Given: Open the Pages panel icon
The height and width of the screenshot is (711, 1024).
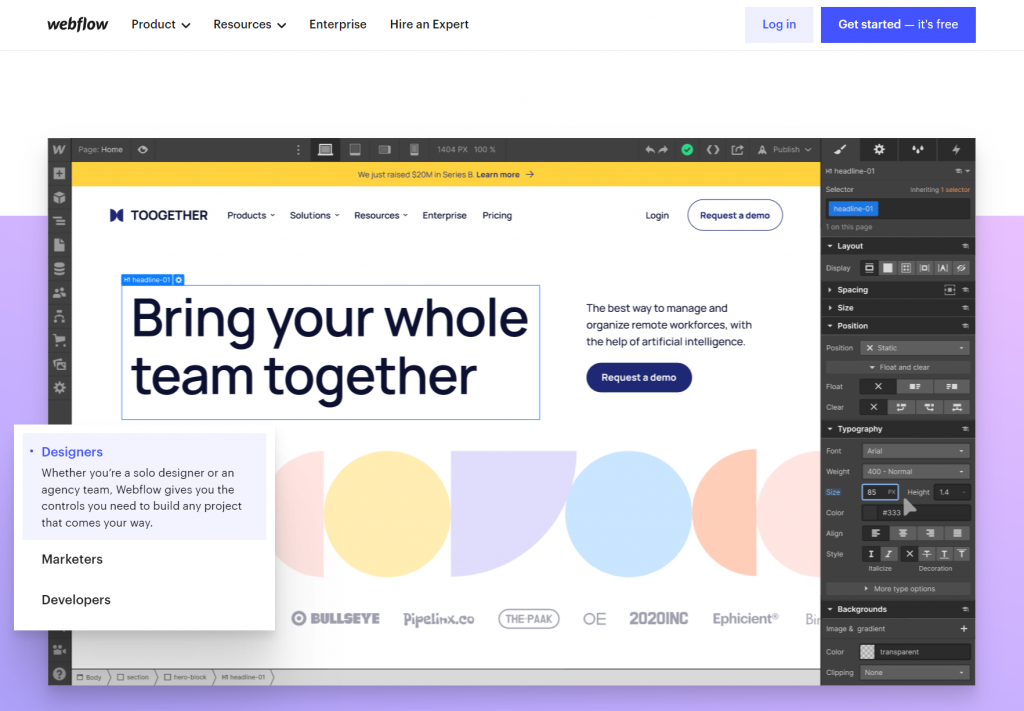Looking at the screenshot, I should tap(59, 245).
